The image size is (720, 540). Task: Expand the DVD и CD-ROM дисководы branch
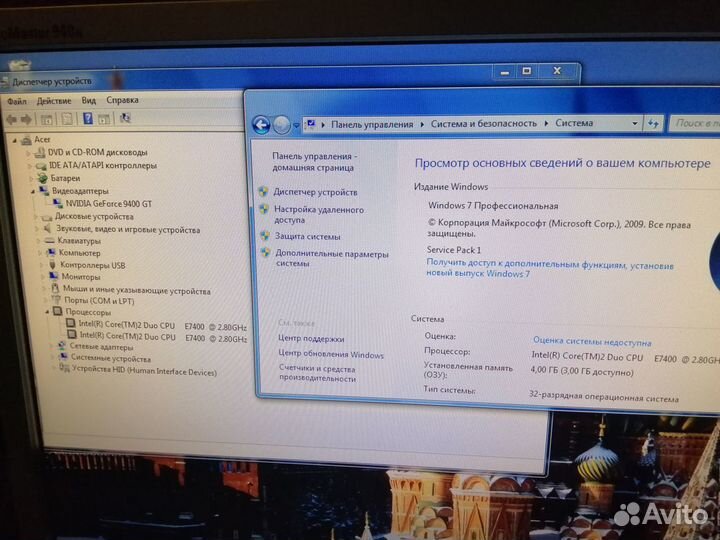[27, 153]
